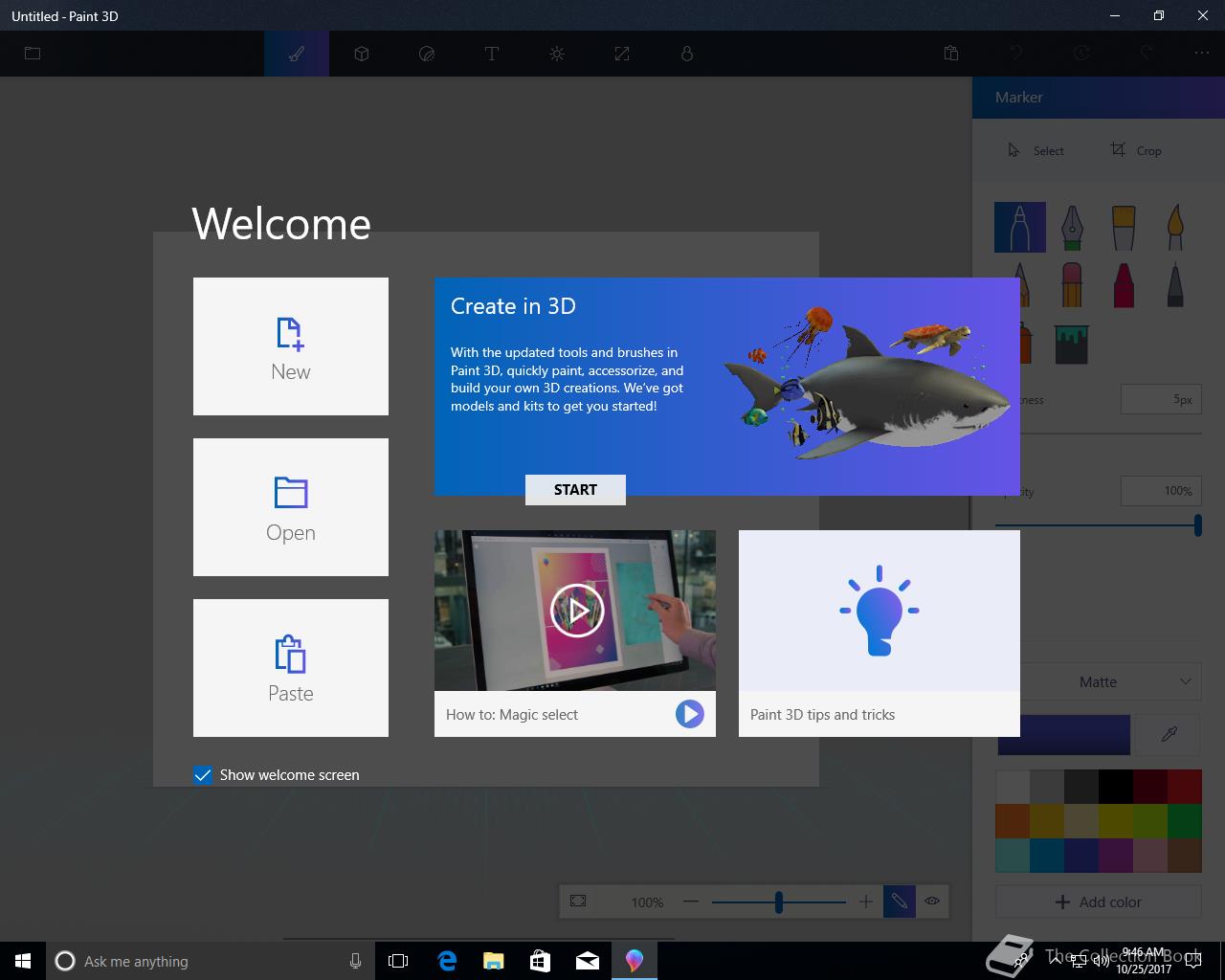
Task: Open the expand menu folder icon
Action: [x=33, y=54]
